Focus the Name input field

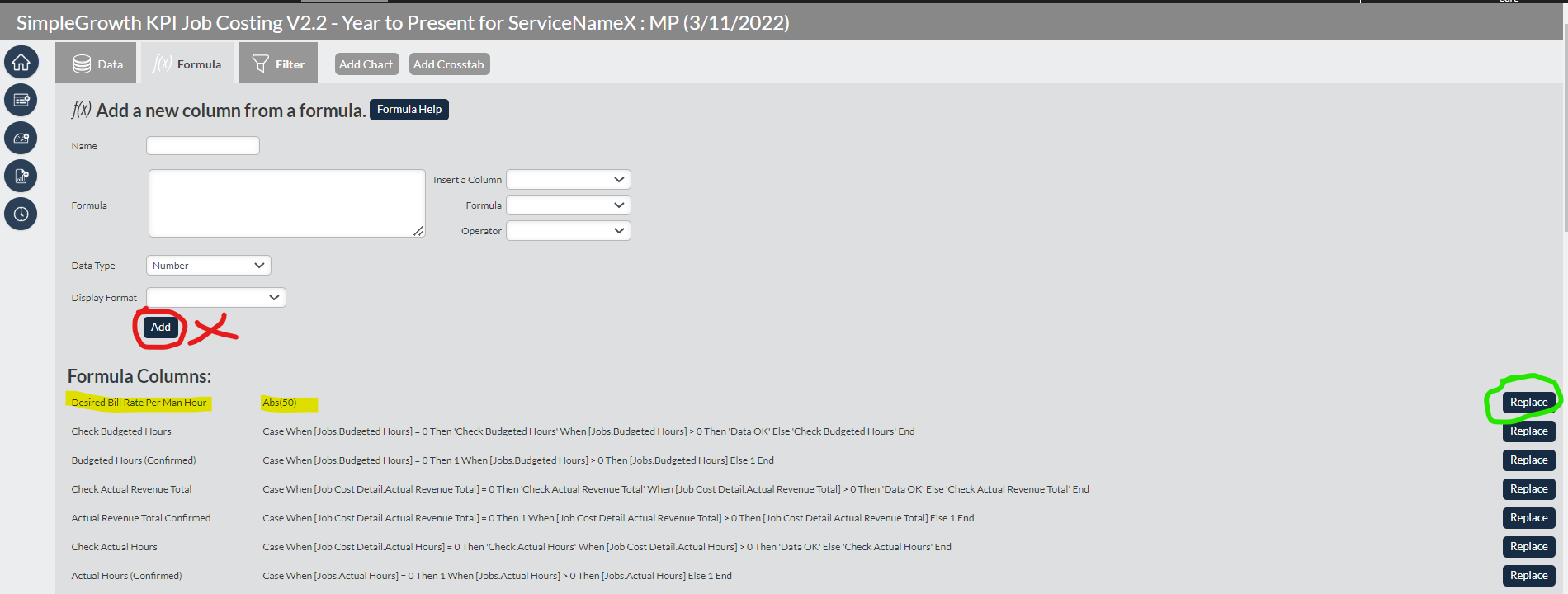(x=203, y=146)
